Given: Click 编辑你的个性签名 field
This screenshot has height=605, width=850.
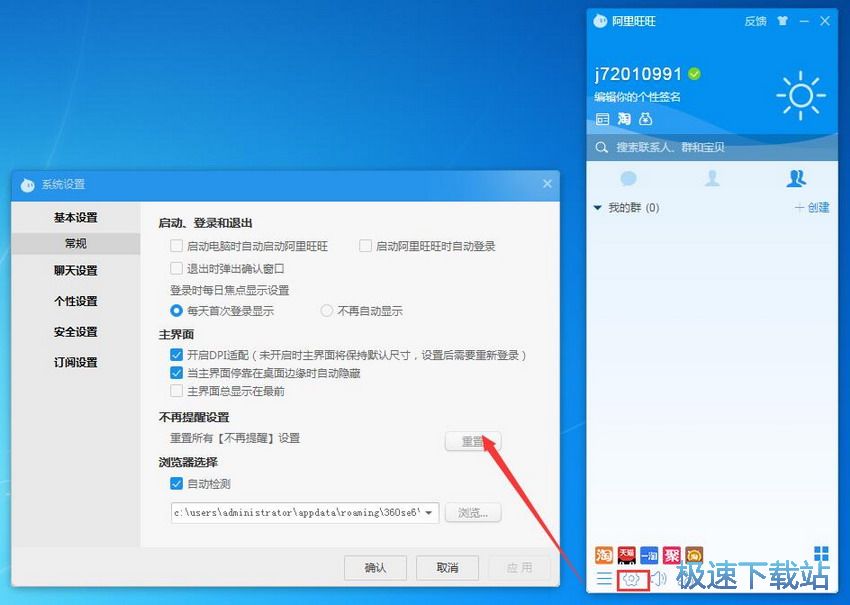Looking at the screenshot, I should 637,97.
